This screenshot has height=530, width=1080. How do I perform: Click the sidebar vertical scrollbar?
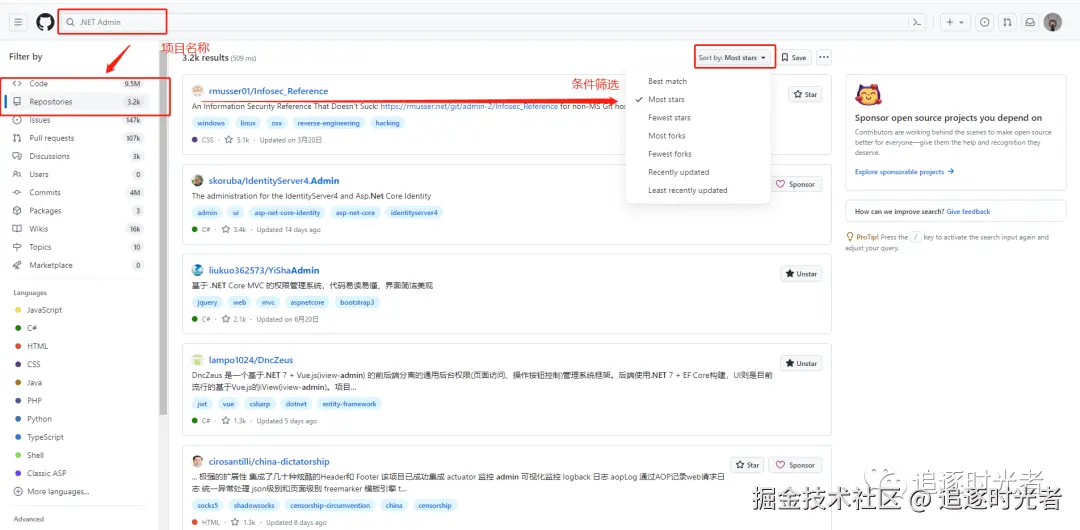click(x=163, y=234)
